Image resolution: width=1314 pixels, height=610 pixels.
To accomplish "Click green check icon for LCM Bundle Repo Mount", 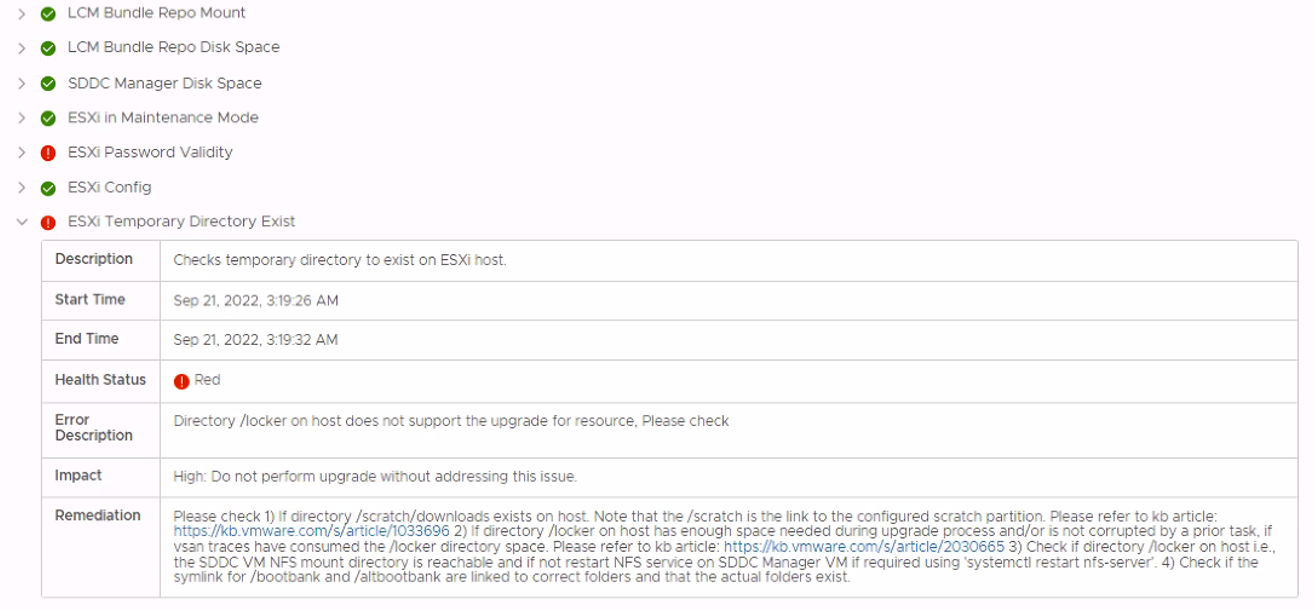I will (x=48, y=14).
